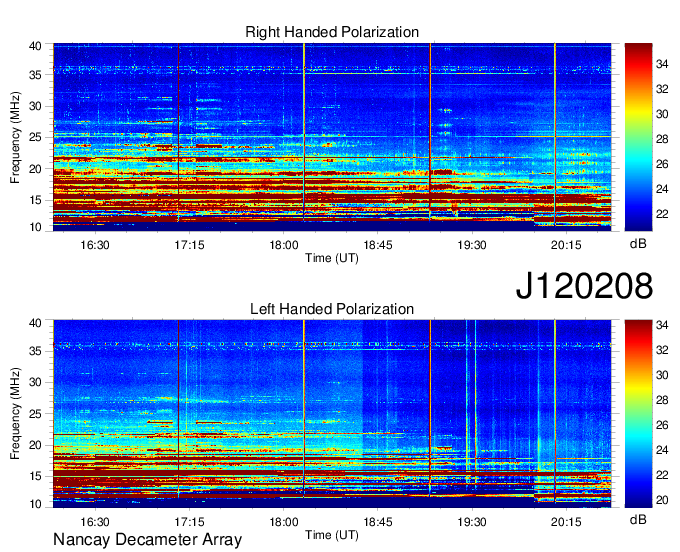
Task: Click the 28 value on the top colorbar
Action: pyautogui.click(x=662, y=139)
